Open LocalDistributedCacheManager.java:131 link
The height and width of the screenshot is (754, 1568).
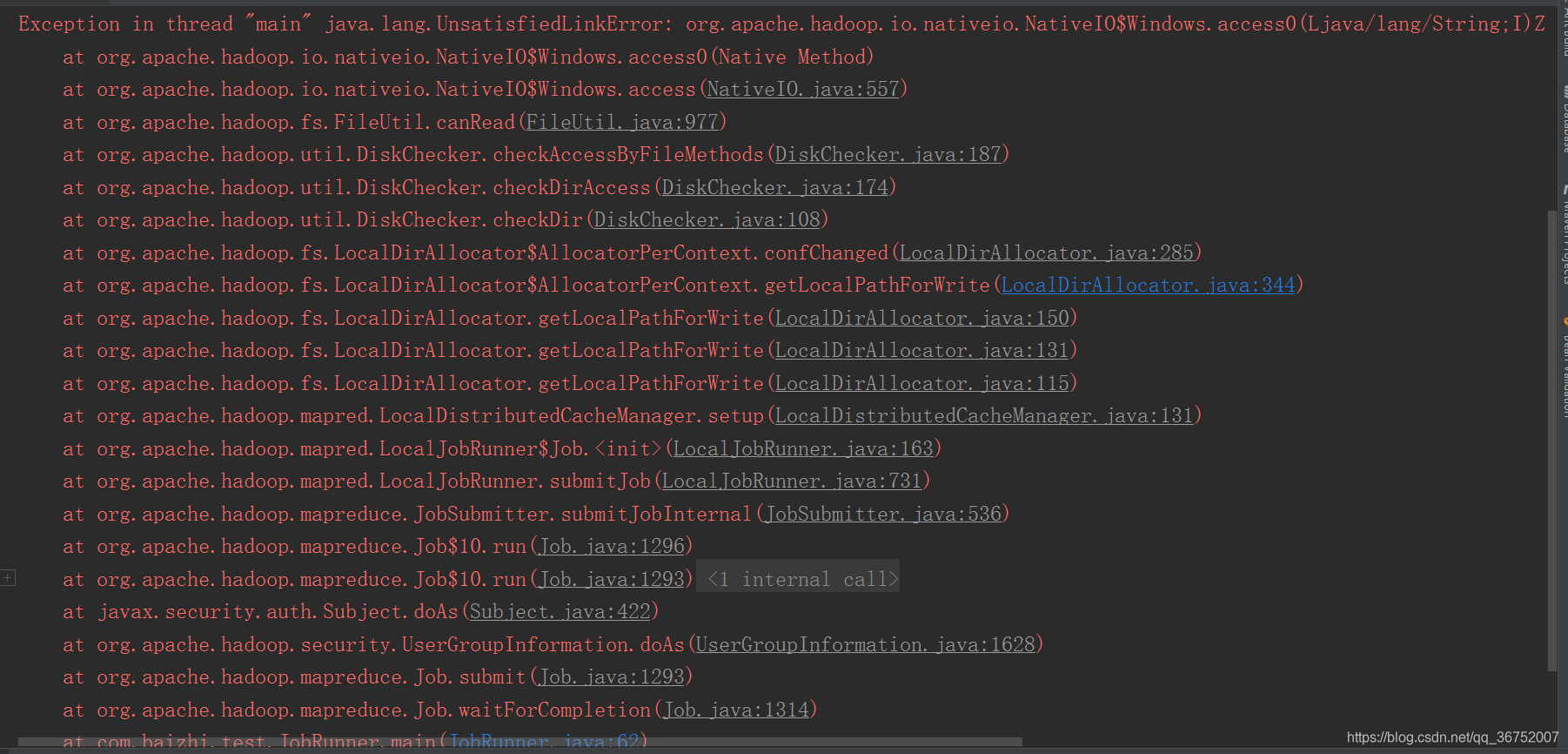click(984, 416)
